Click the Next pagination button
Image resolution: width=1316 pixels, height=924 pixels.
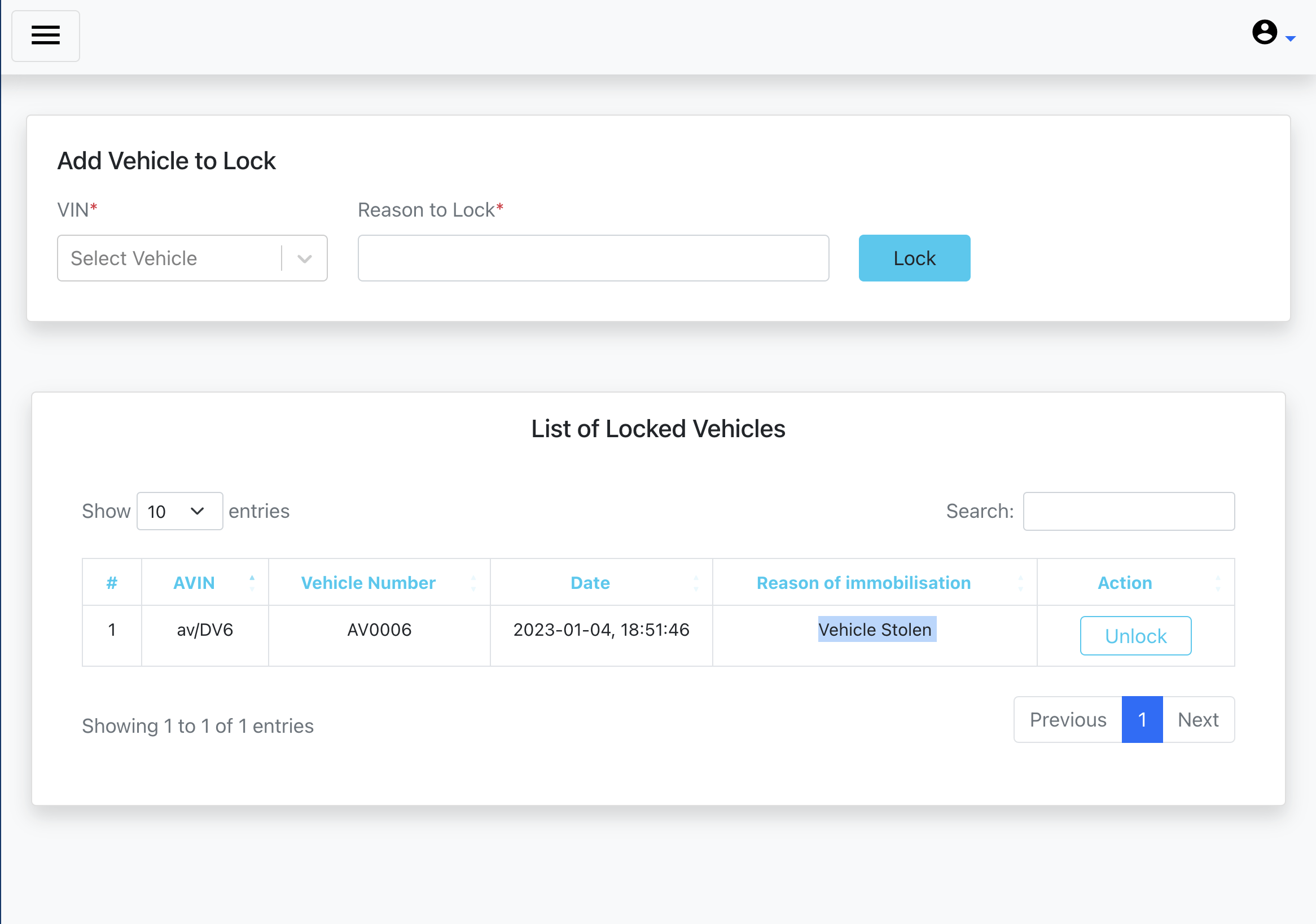(1198, 719)
